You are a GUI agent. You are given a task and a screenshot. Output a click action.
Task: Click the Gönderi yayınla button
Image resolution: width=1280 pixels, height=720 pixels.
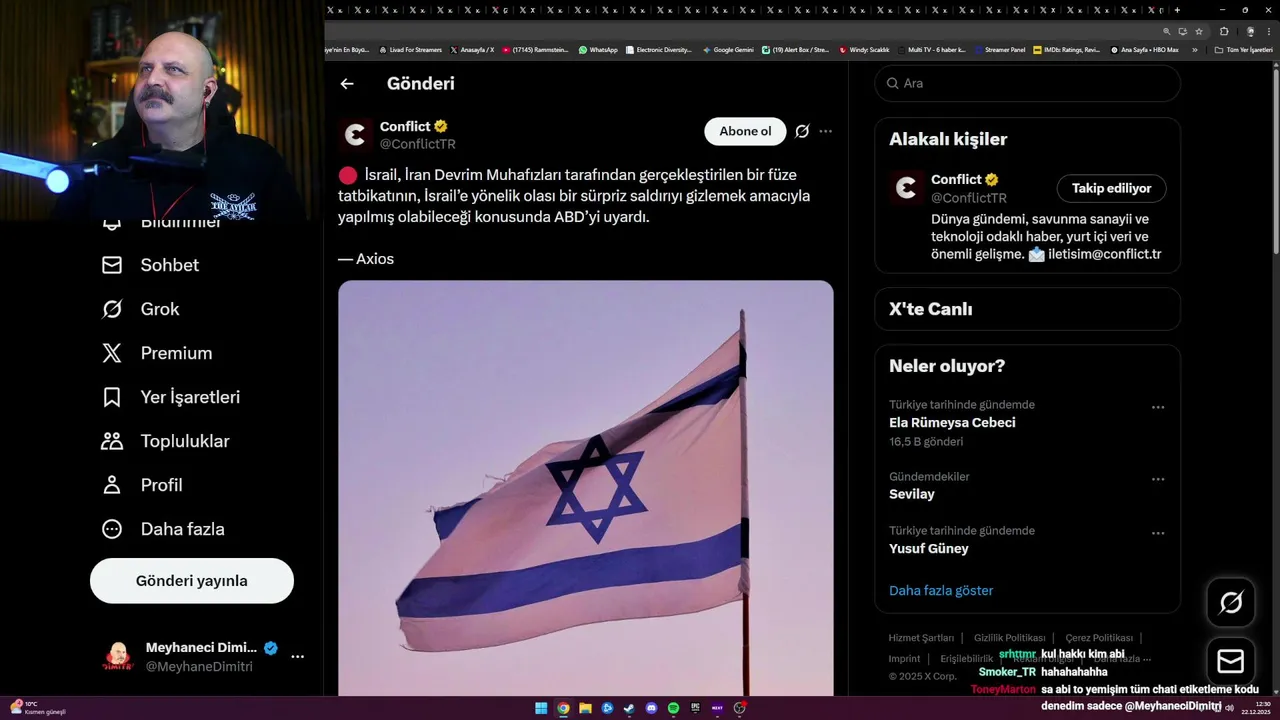[192, 581]
